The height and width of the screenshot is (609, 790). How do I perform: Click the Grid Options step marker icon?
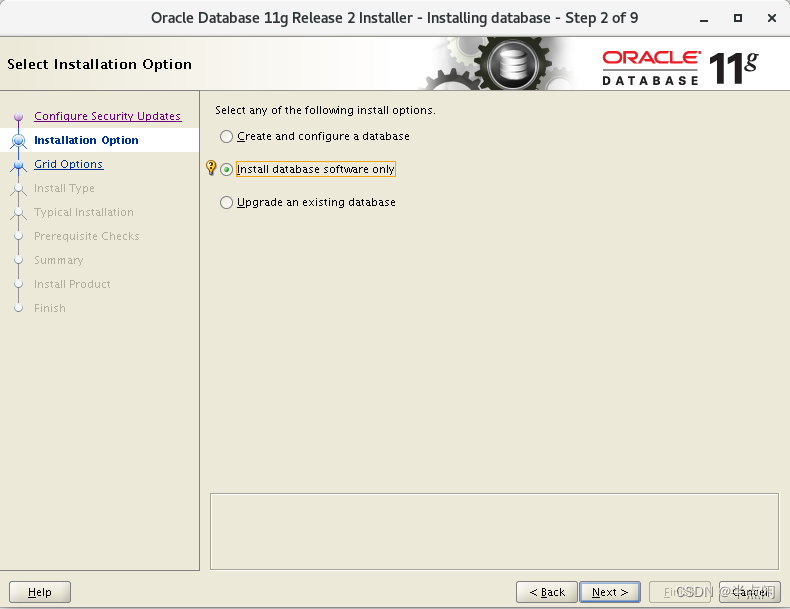tap(19, 165)
